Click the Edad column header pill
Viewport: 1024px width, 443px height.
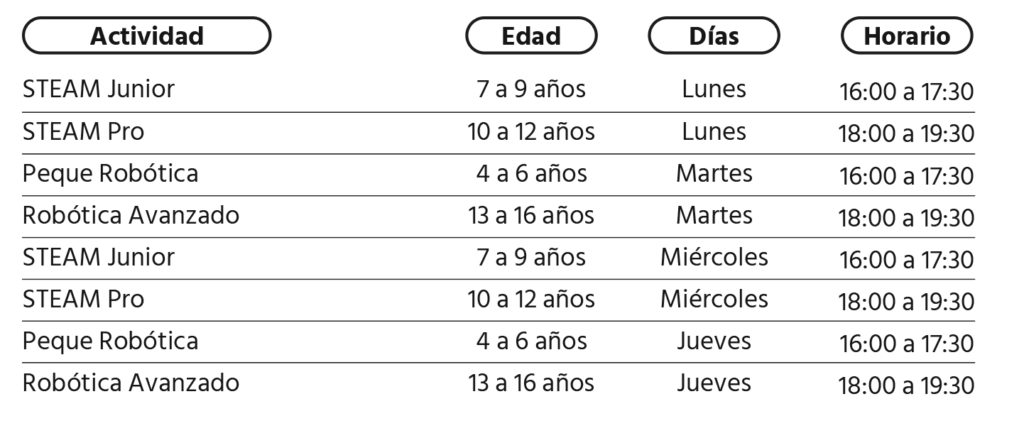pos(531,35)
